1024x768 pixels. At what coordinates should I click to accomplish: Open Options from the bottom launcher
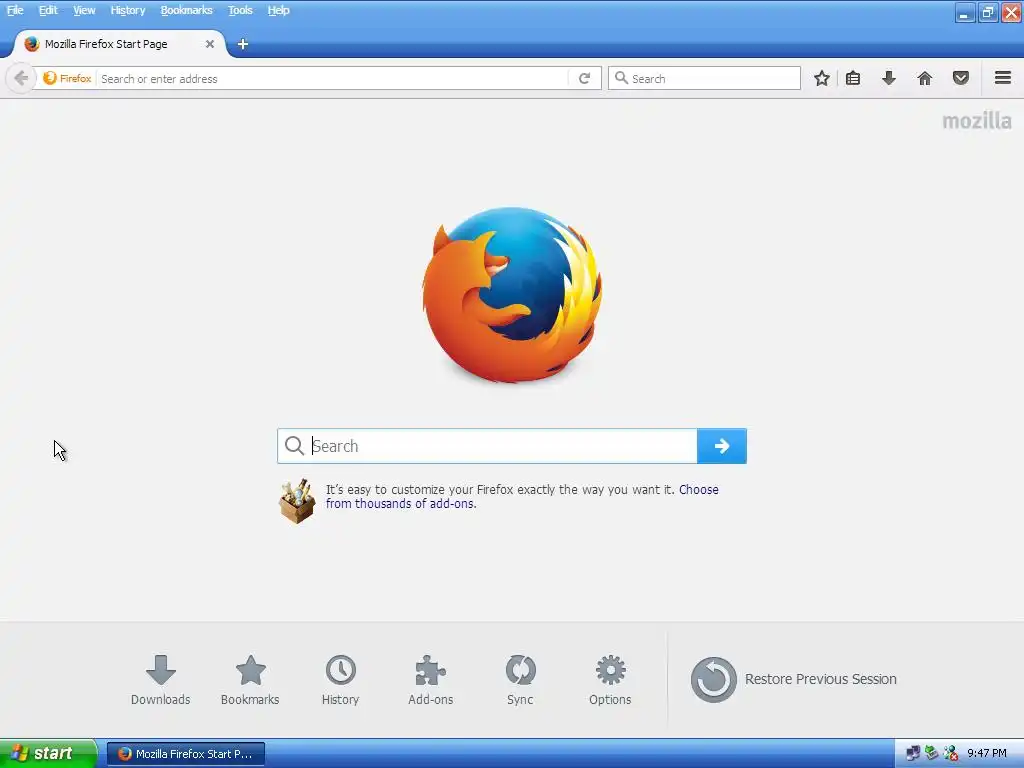click(x=610, y=680)
